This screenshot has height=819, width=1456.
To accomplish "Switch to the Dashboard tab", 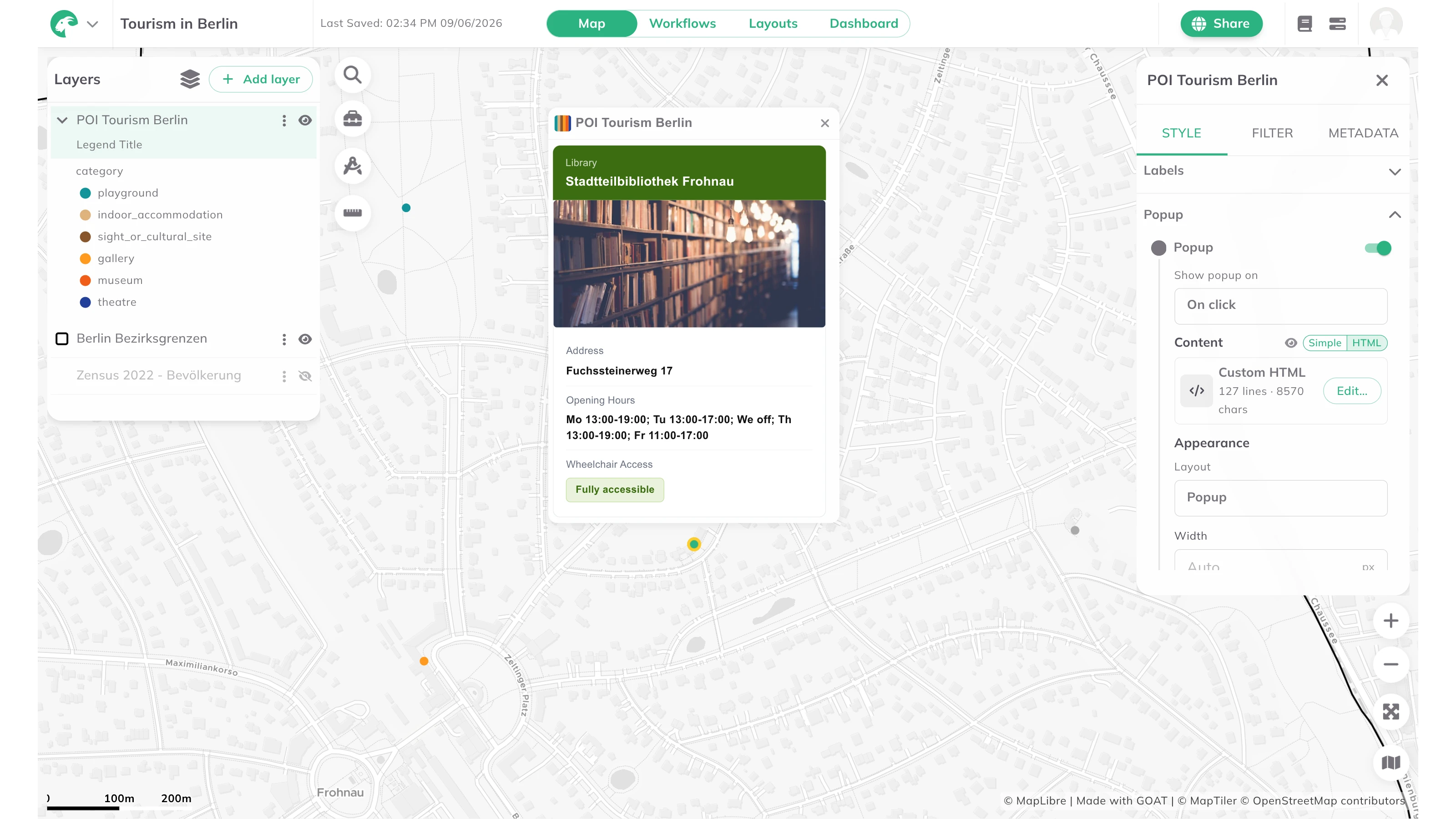I will coord(864,24).
